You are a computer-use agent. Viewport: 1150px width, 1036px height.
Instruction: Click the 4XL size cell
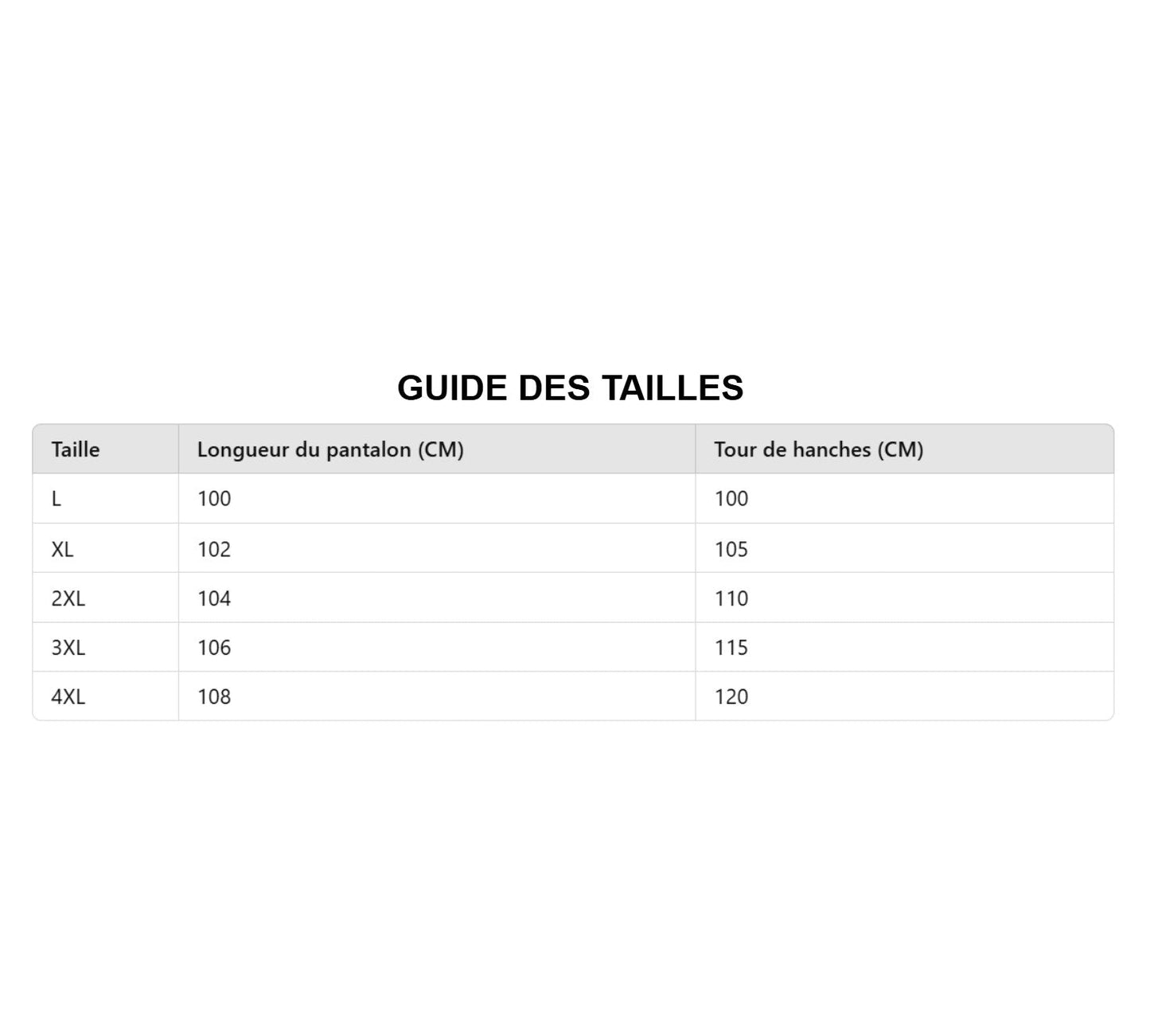pos(68,697)
